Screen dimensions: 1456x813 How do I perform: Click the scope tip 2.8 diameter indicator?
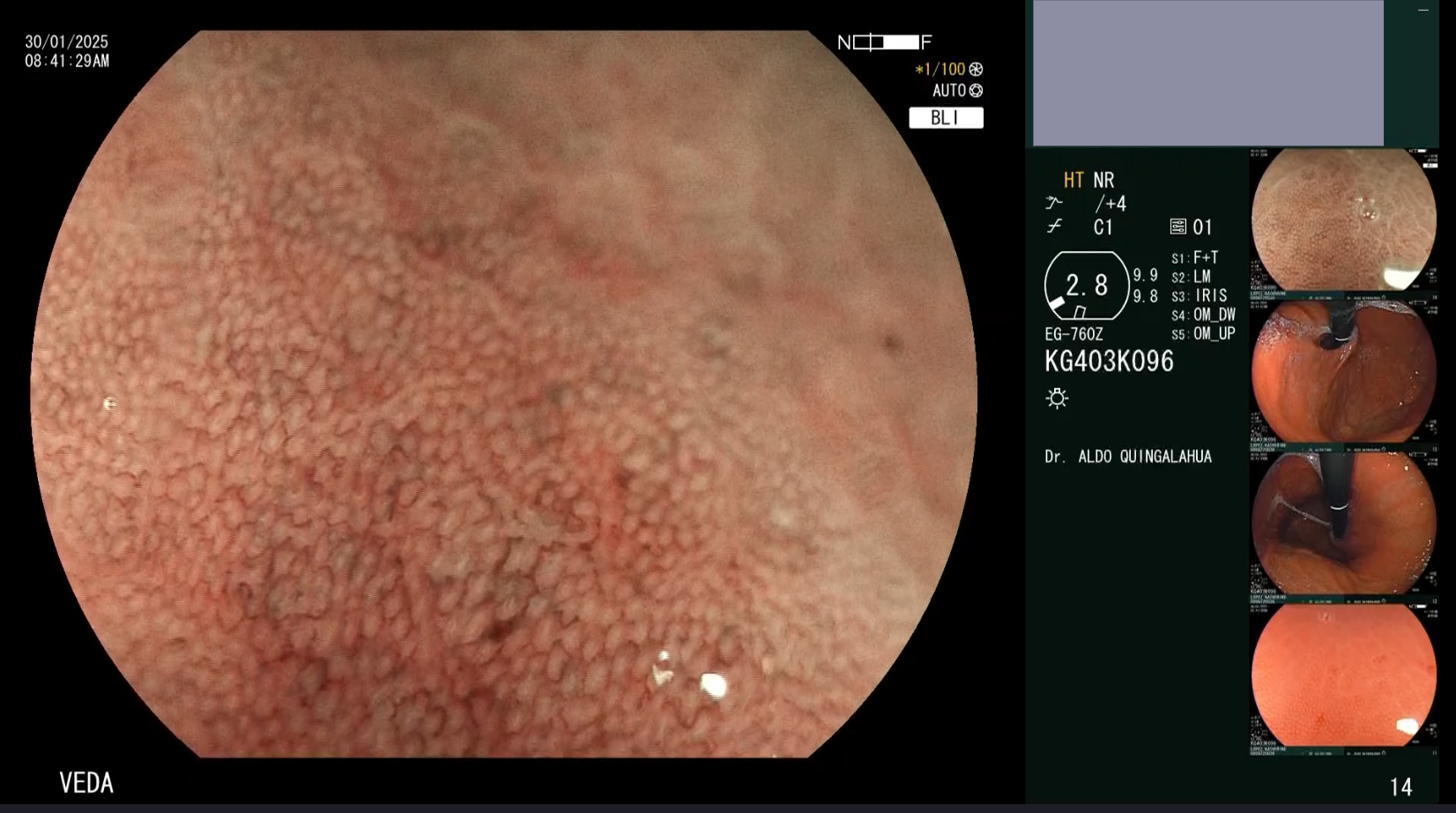tap(1086, 286)
